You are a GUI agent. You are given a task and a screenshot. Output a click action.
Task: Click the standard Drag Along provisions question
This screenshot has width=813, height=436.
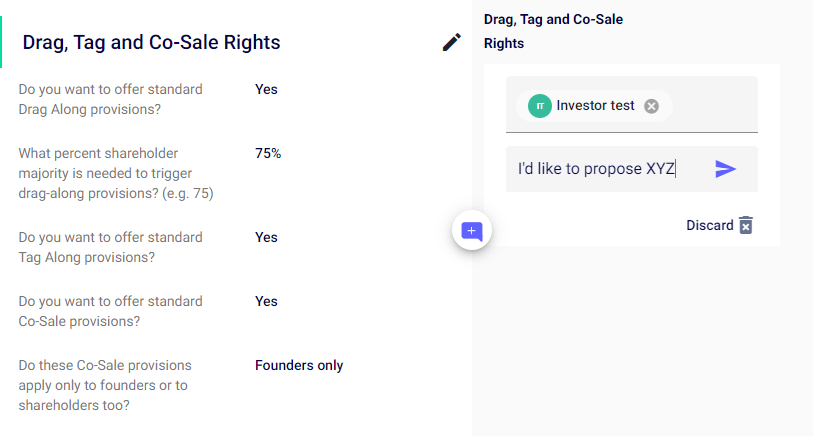[110, 98]
